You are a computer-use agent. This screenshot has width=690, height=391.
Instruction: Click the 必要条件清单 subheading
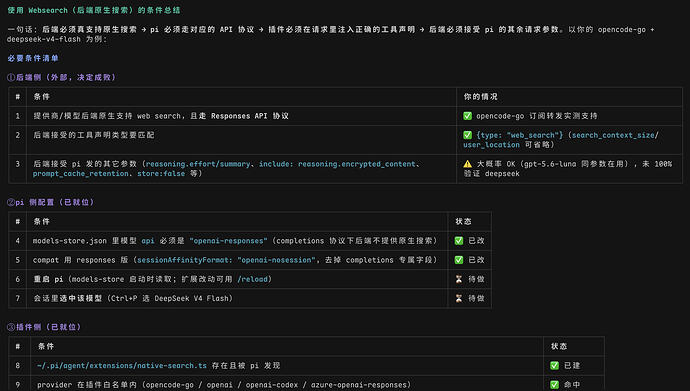click(x=33, y=58)
